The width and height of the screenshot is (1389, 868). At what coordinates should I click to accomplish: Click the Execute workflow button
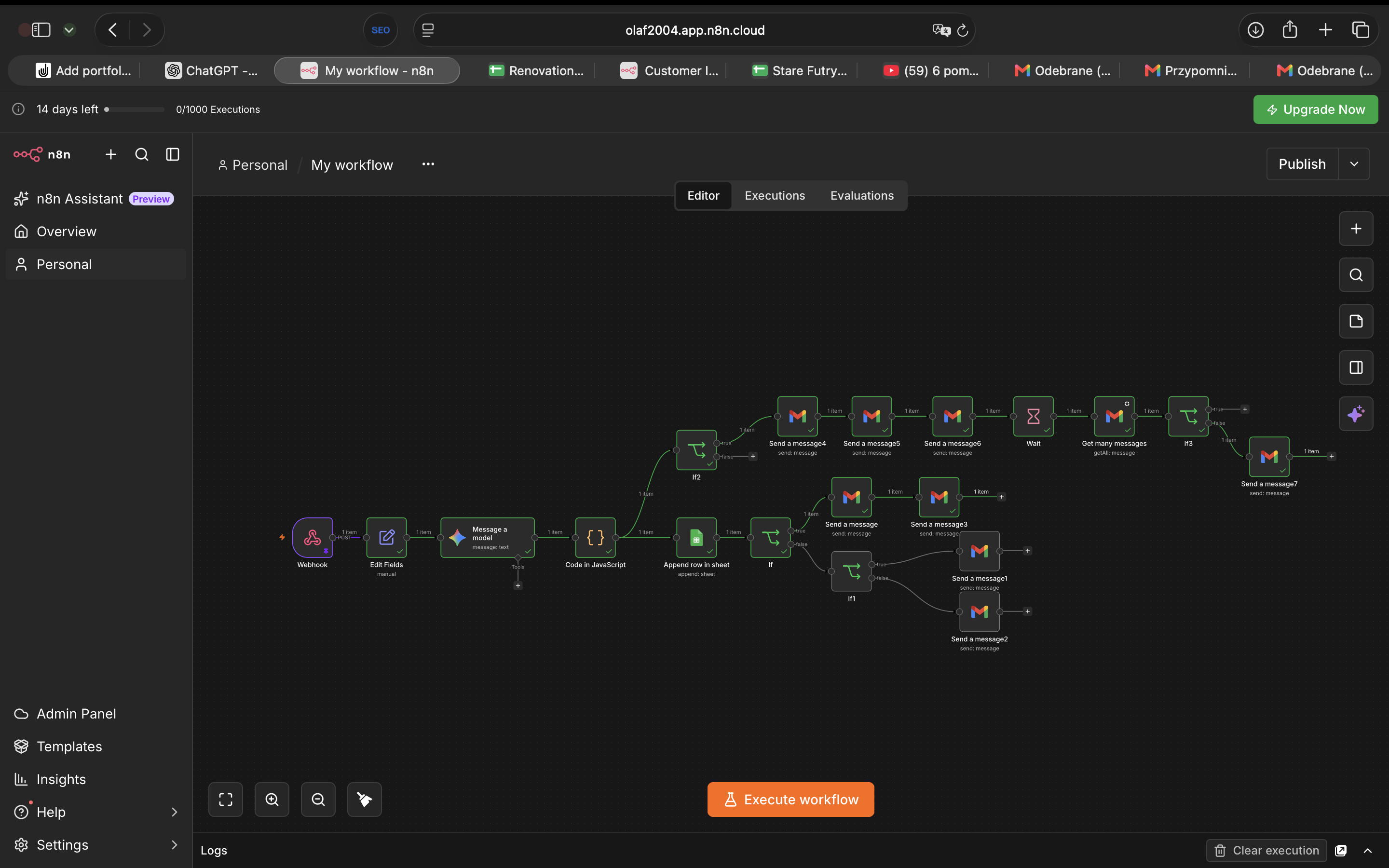click(x=790, y=799)
